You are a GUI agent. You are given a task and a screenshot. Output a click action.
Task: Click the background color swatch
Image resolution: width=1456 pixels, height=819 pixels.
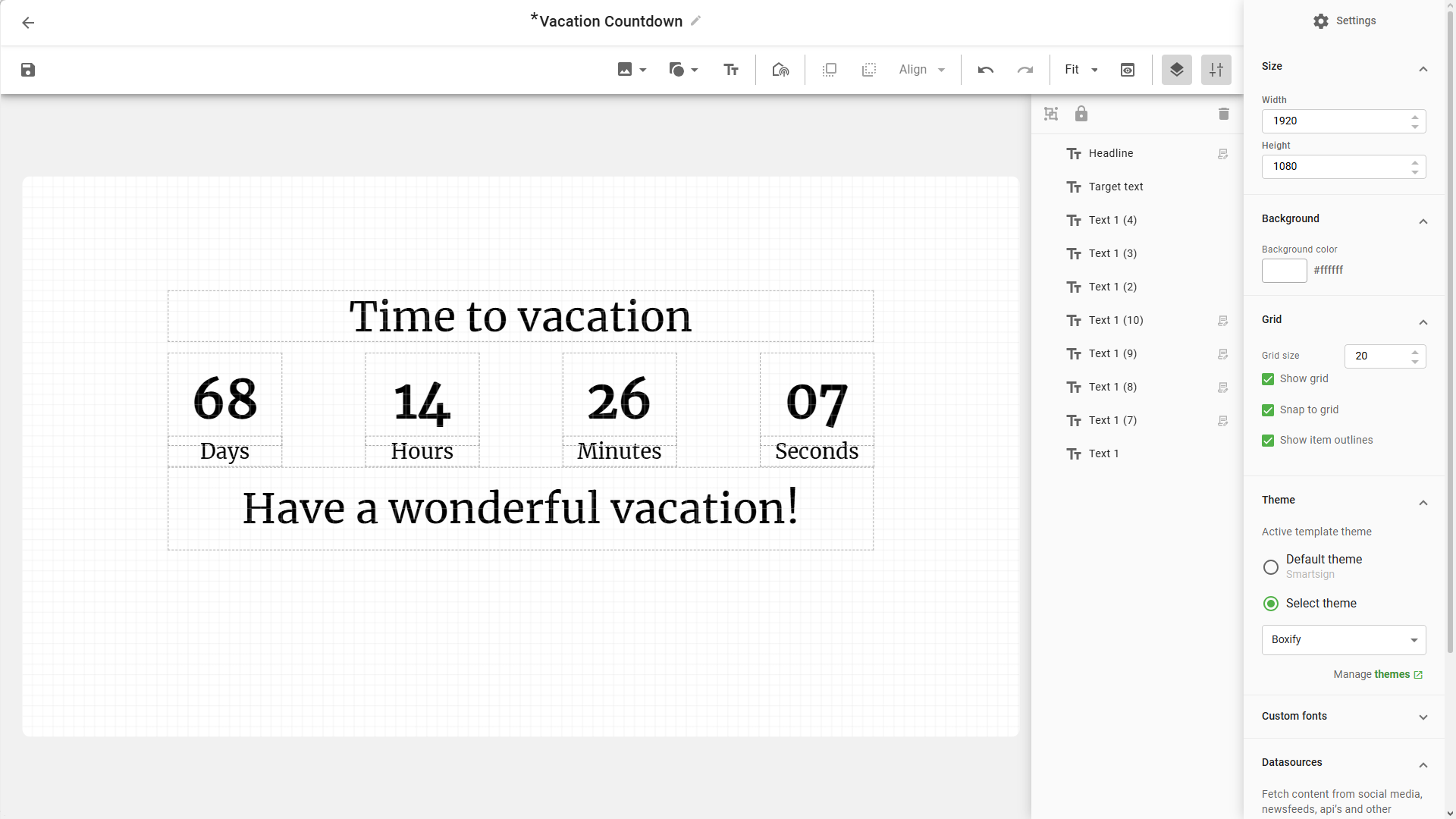point(1284,271)
